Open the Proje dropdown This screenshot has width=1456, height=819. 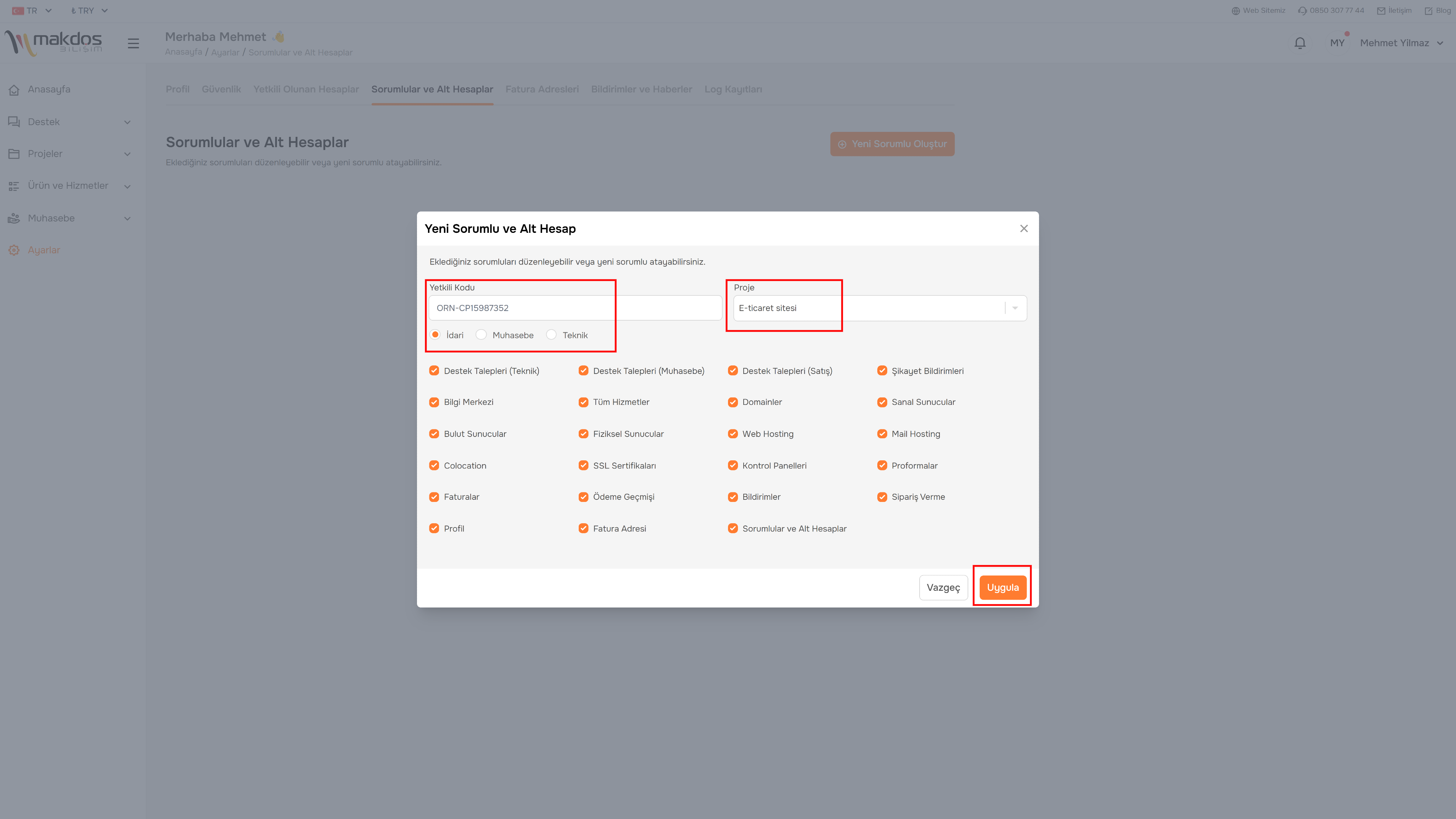(879, 308)
